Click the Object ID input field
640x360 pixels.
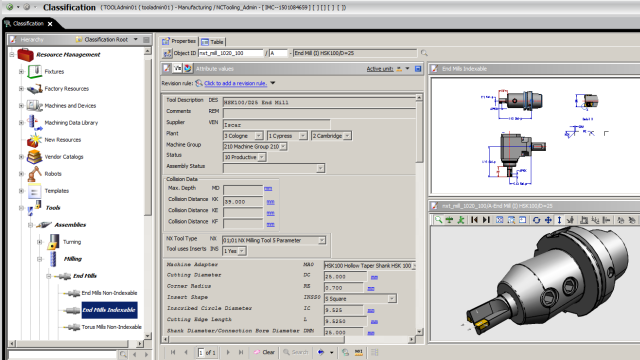click(231, 53)
